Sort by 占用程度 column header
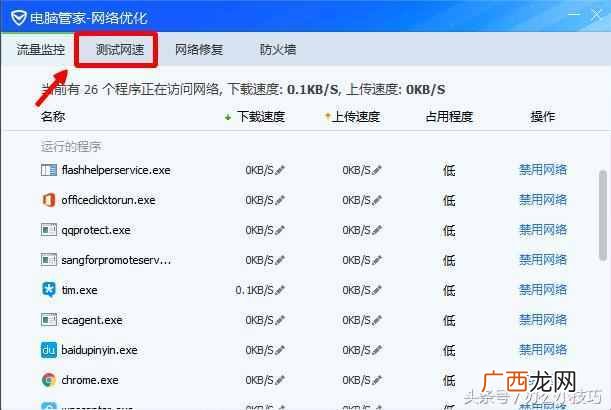The height and width of the screenshot is (410, 611). 449,116
